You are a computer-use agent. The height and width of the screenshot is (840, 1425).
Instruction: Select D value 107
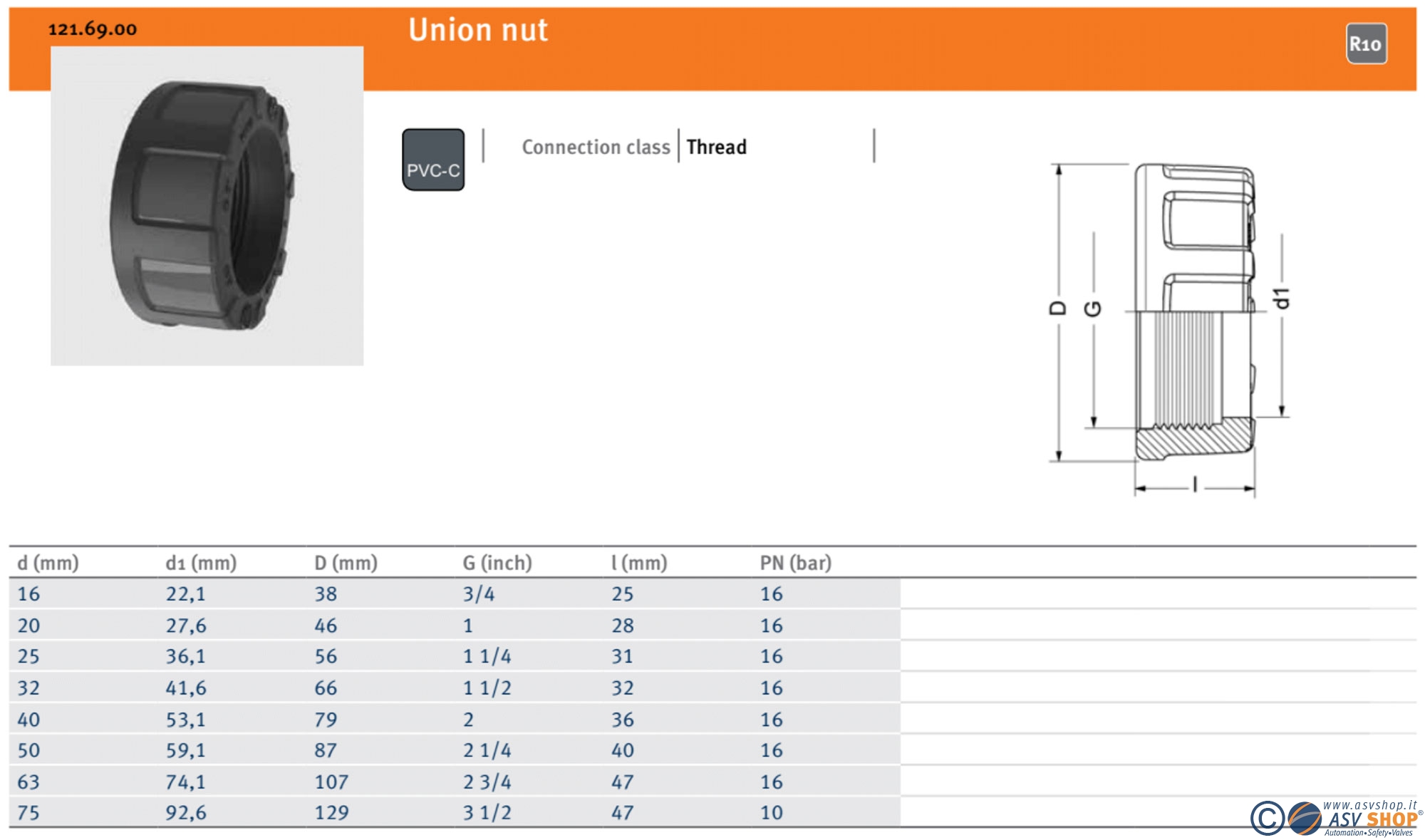pyautogui.click(x=331, y=782)
